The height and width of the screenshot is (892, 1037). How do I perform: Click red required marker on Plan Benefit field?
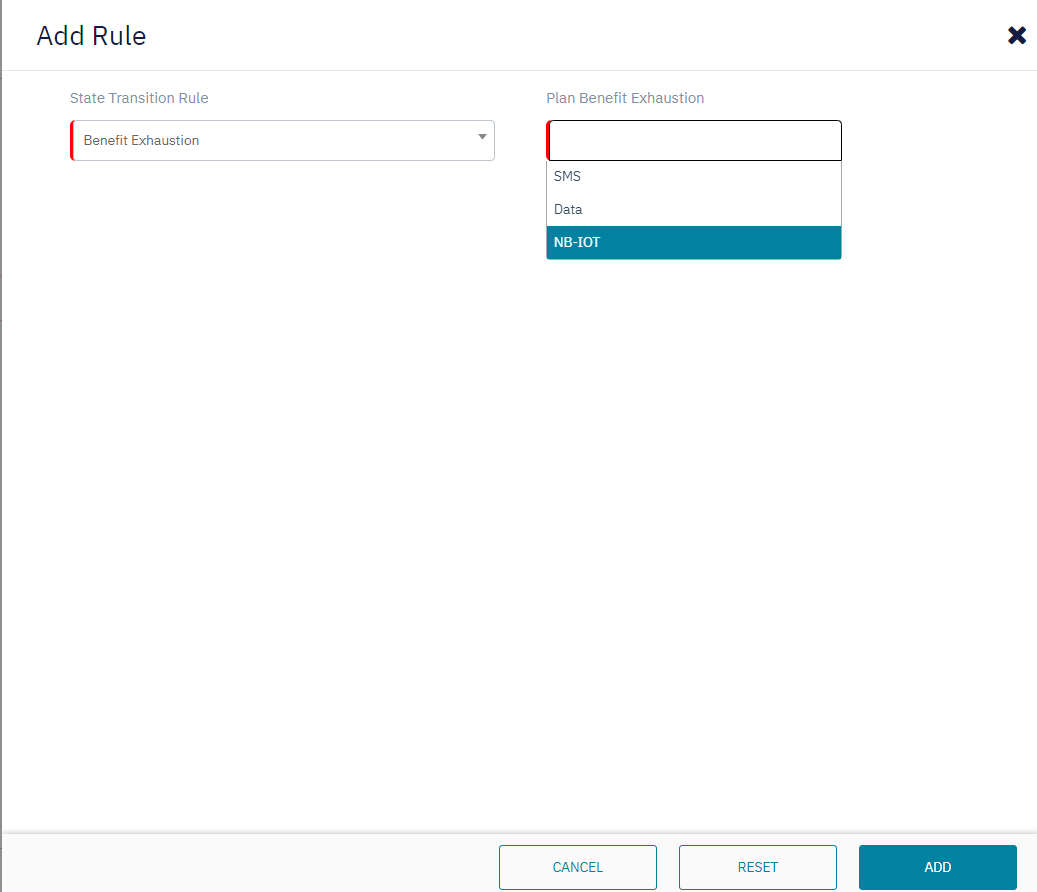[548, 141]
